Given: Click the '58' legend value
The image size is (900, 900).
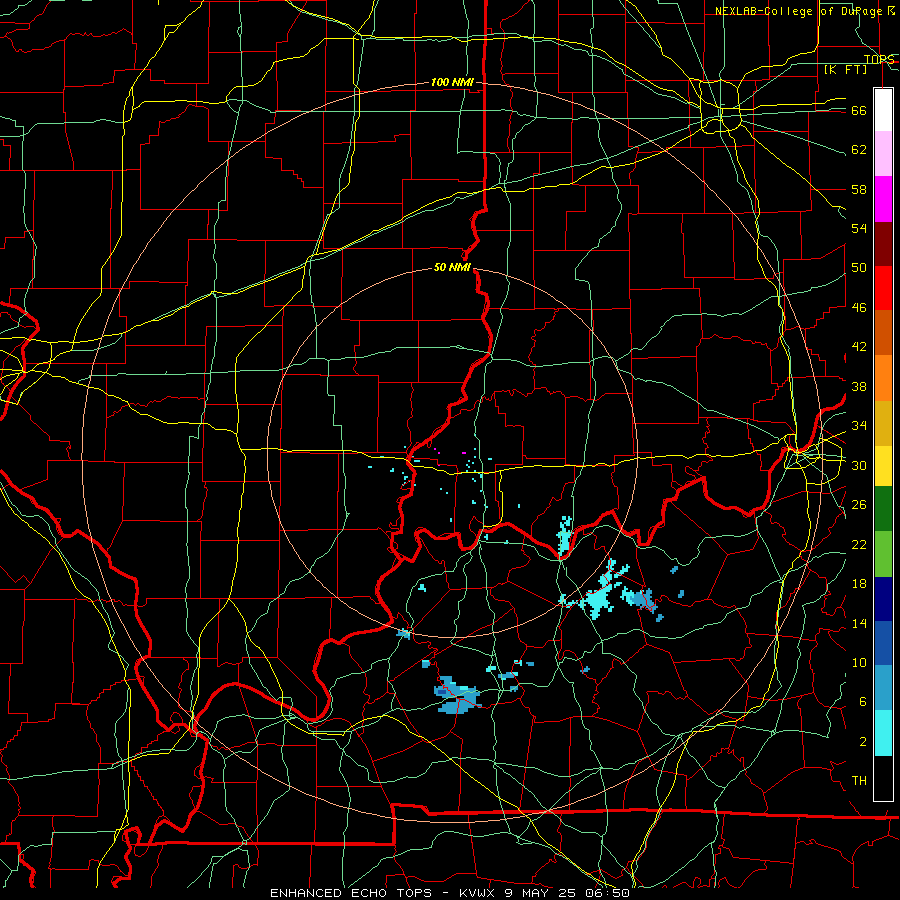Looking at the screenshot, I should pos(859,189).
